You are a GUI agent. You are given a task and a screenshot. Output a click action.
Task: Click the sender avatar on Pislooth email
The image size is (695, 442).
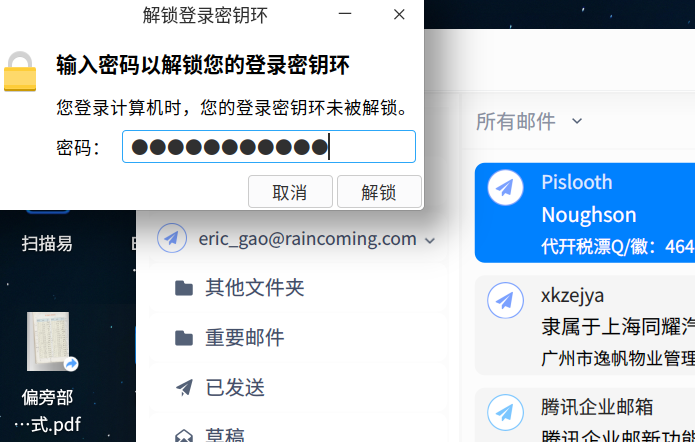(x=505, y=188)
